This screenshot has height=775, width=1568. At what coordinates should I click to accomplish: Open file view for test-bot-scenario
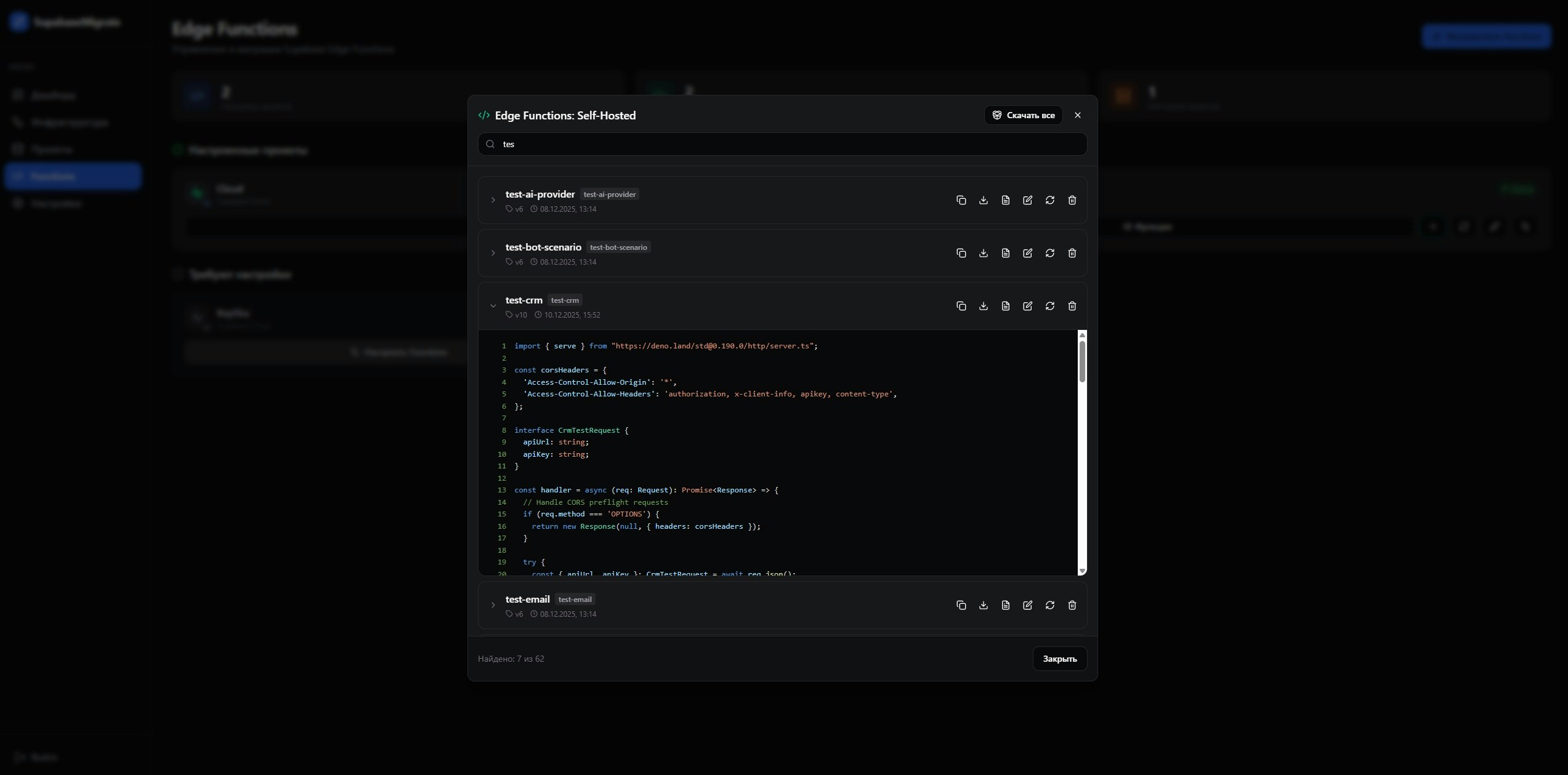point(1005,253)
